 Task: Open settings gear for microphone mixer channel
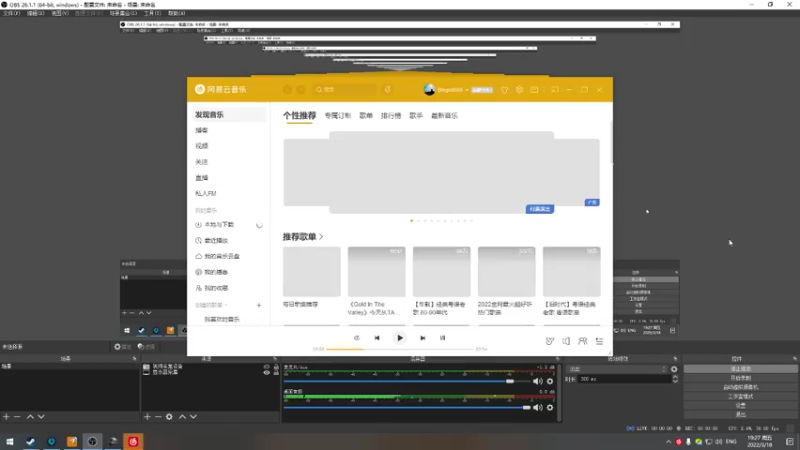tap(550, 381)
